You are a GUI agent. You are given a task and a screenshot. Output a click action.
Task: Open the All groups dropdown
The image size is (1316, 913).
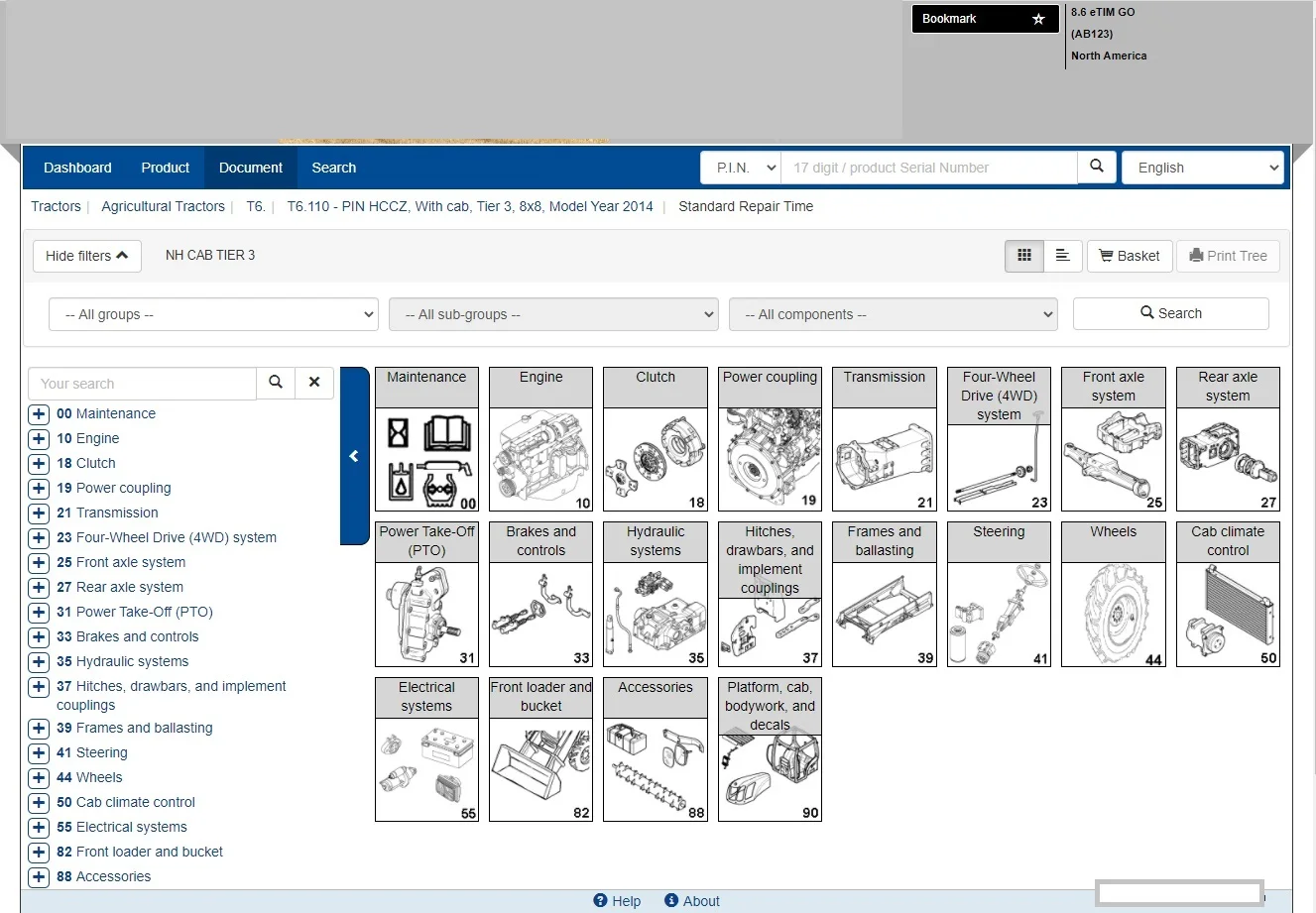click(213, 314)
